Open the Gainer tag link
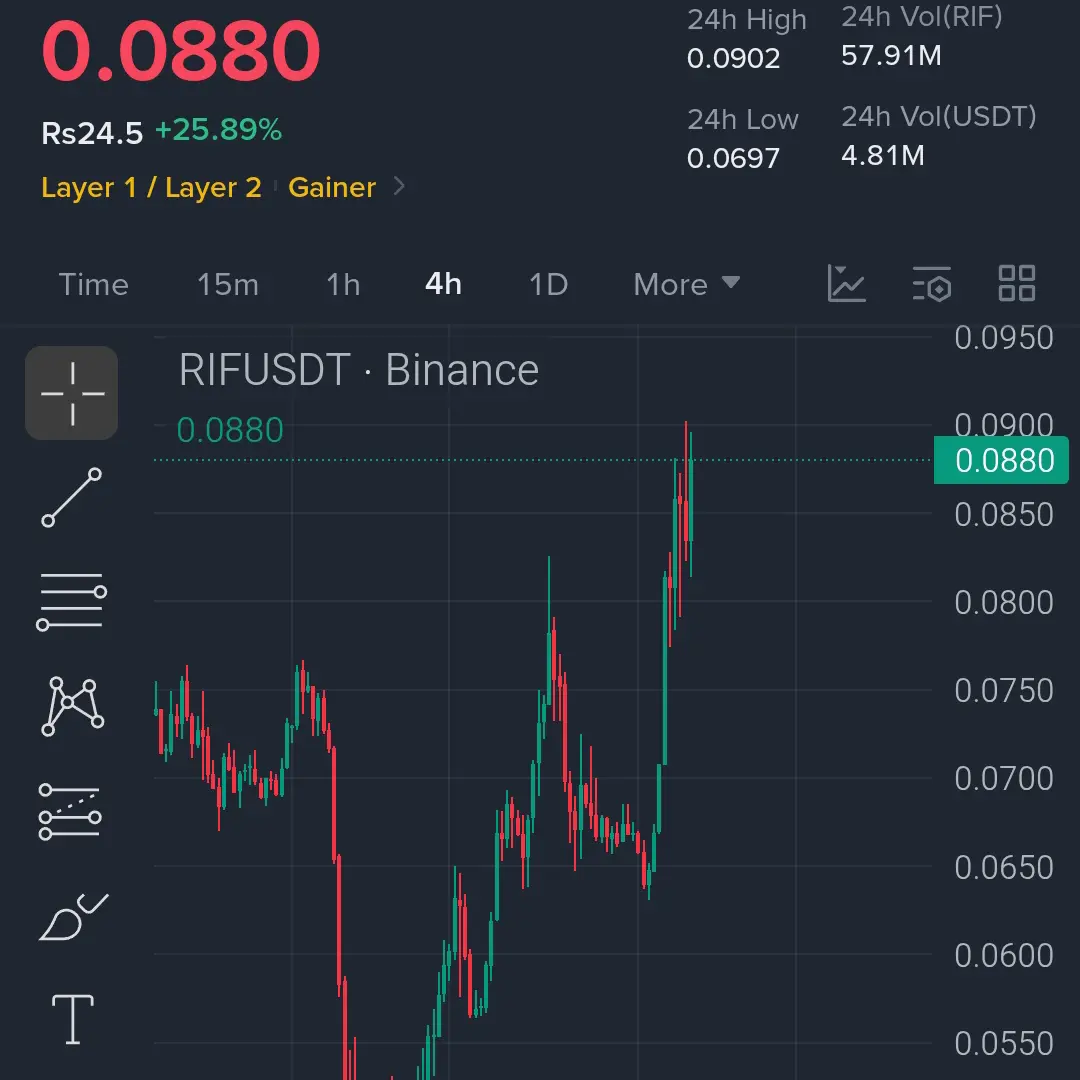1080x1080 pixels. click(332, 187)
